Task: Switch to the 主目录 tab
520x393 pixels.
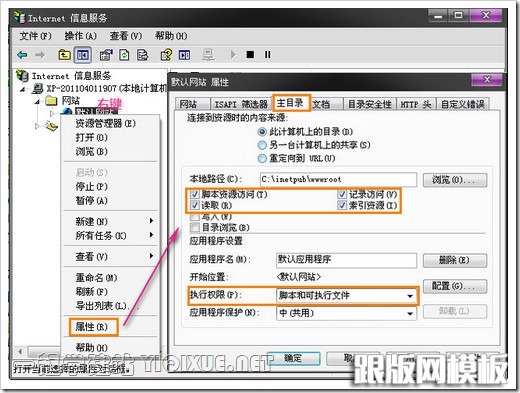Action: click(291, 103)
